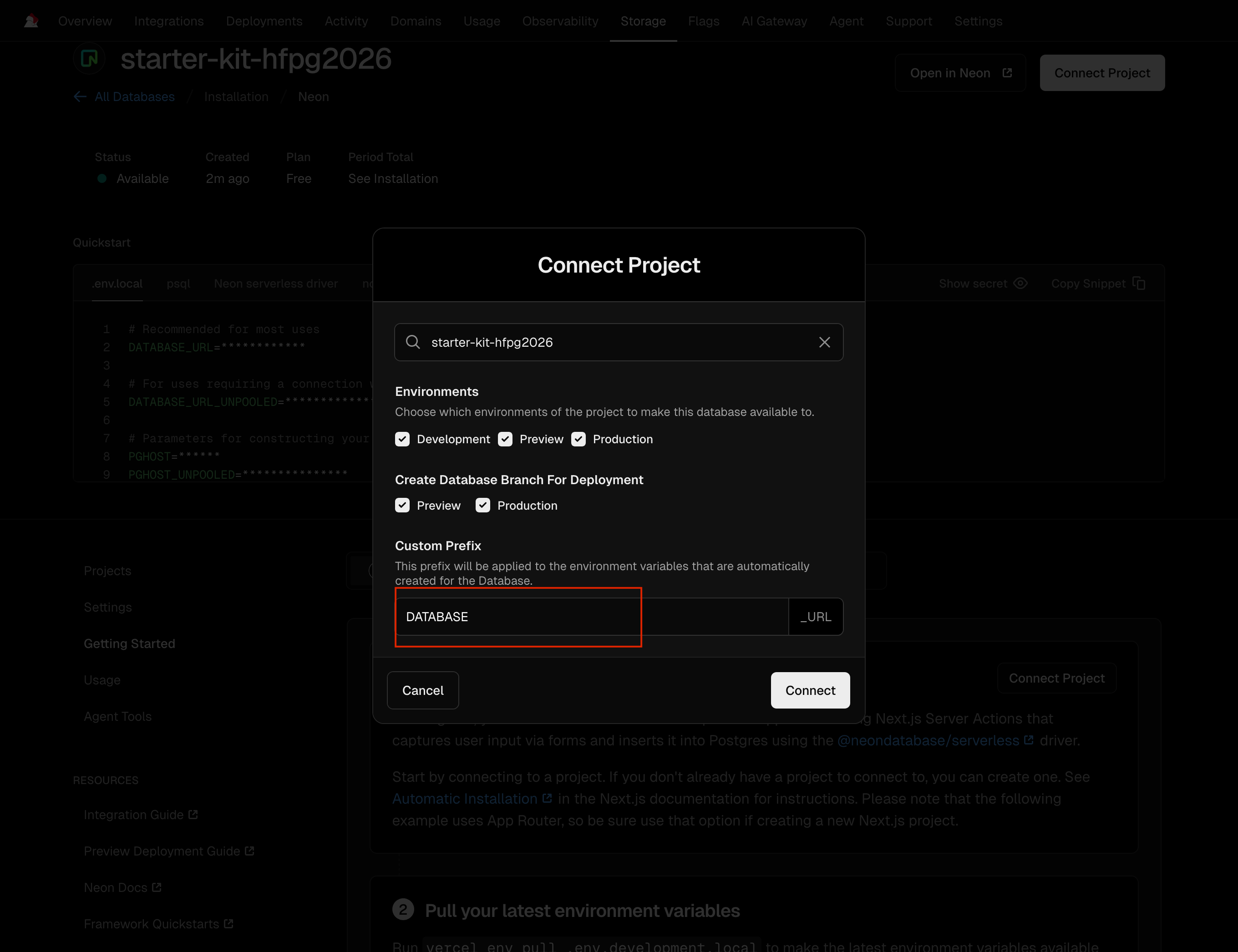This screenshot has height=952, width=1238.
Task: Select the psql quickstart tab
Action: tap(178, 284)
